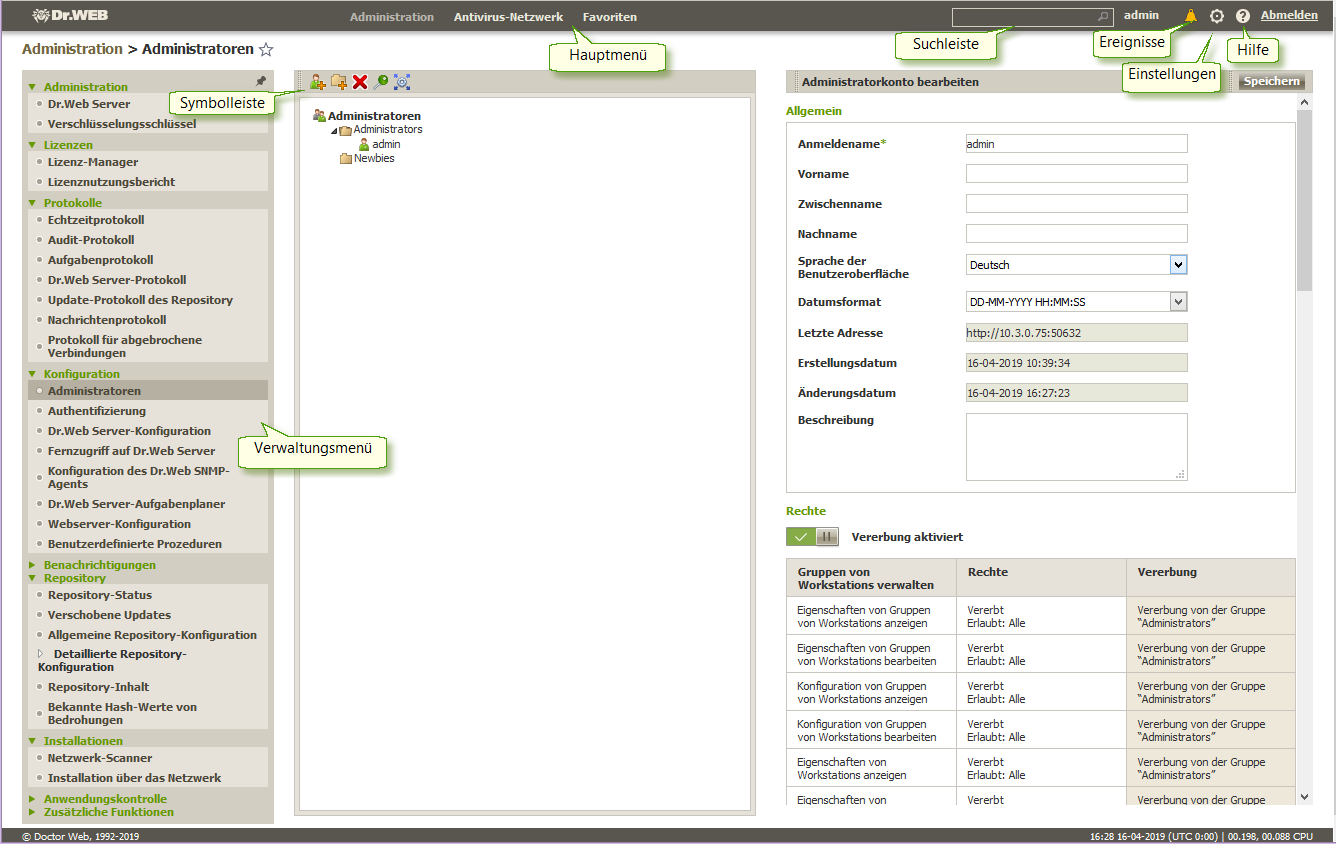Click the Nachname input field

[1076, 234]
